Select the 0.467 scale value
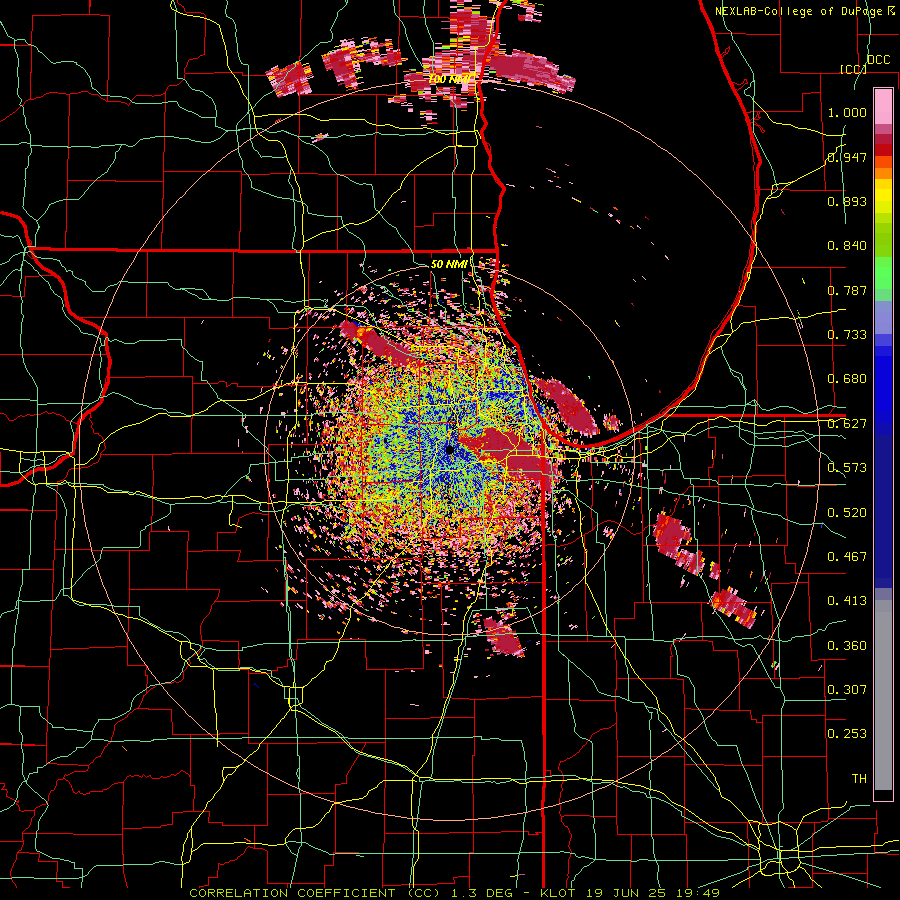The width and height of the screenshot is (900, 900). point(847,557)
